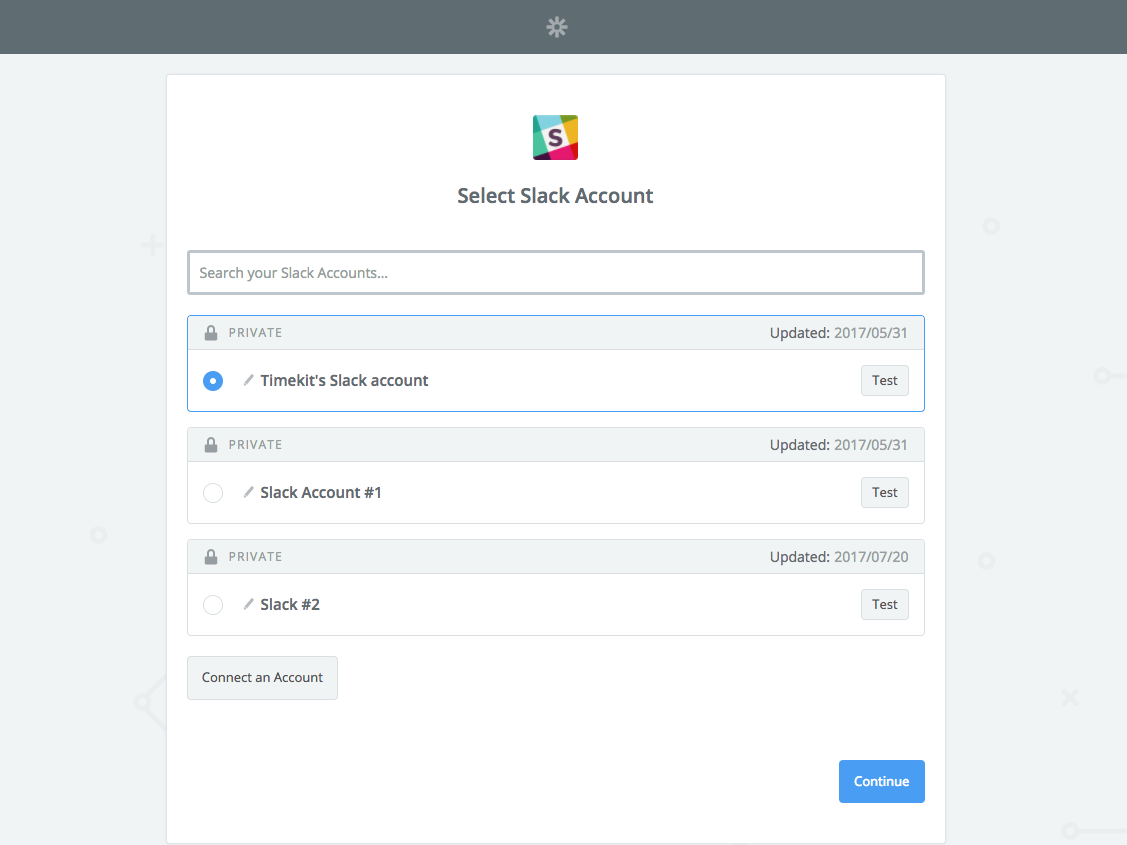
Task: Select the Timekit's Slack account radio button
Action: (213, 381)
